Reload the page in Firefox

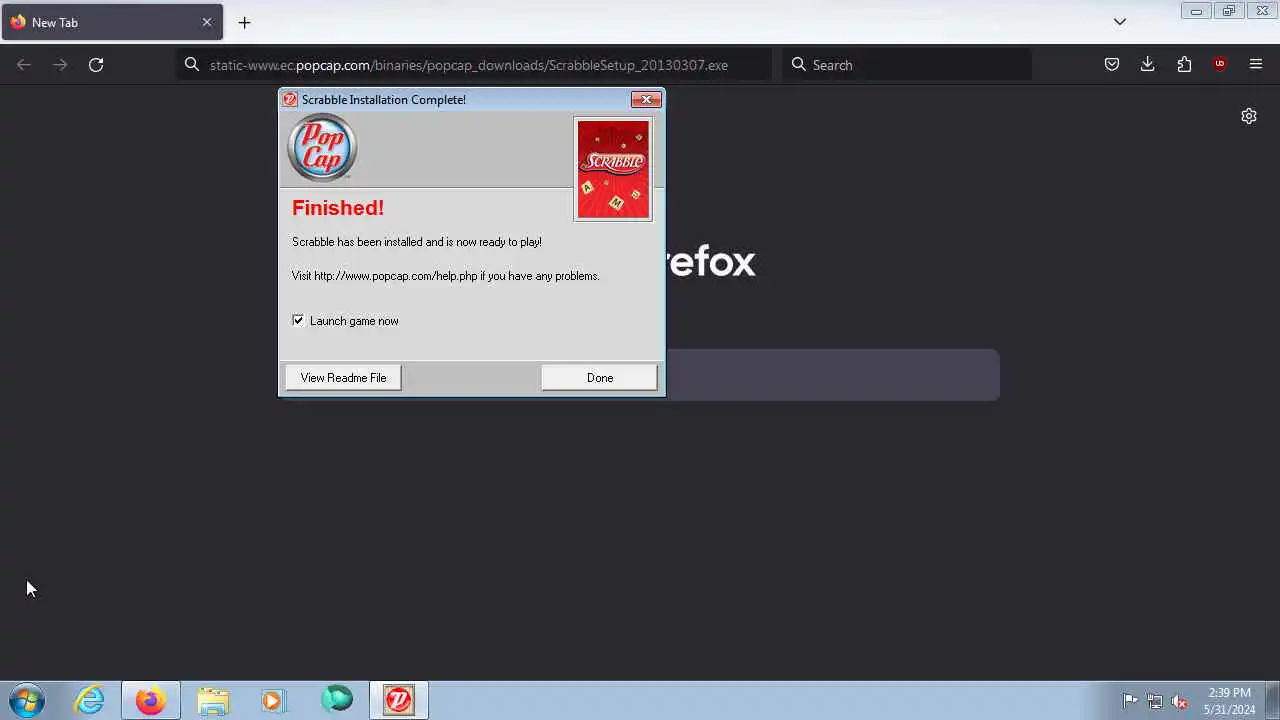click(x=96, y=64)
